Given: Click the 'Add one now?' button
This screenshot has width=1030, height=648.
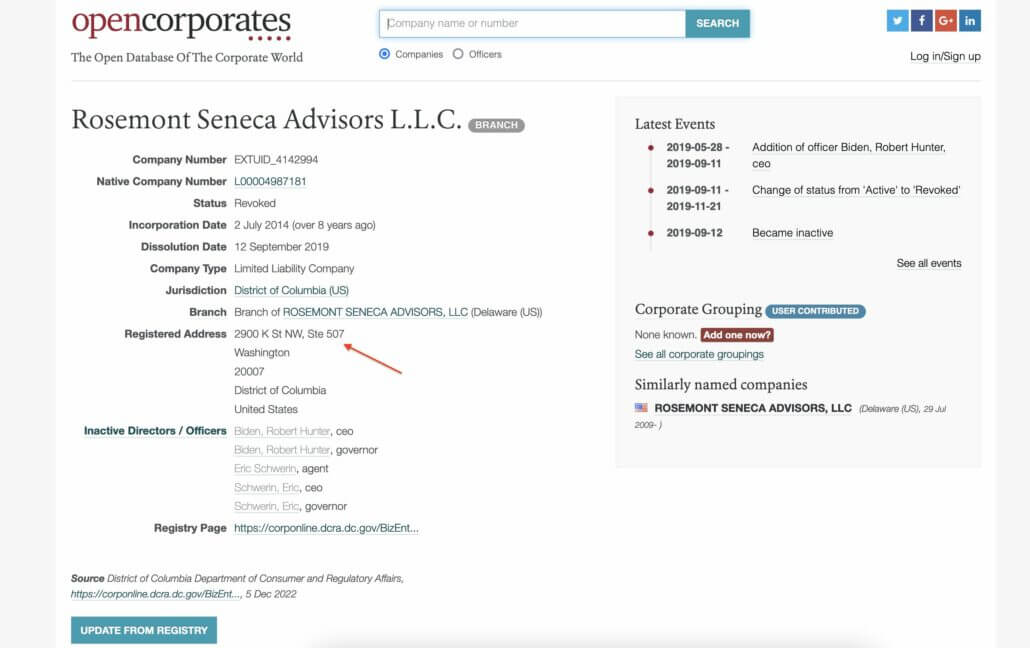Looking at the screenshot, I should coord(737,335).
